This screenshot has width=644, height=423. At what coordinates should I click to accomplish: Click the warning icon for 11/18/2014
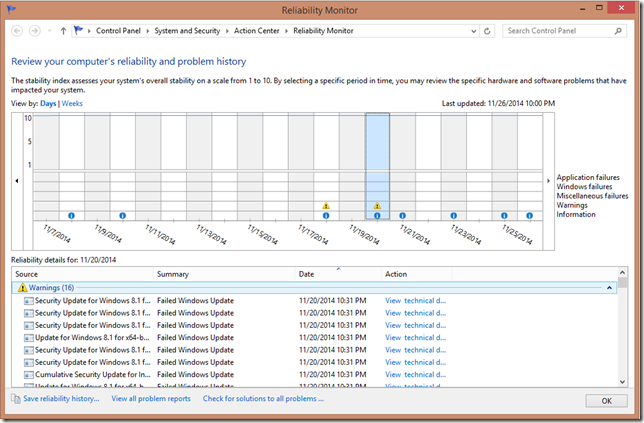[x=326, y=206]
